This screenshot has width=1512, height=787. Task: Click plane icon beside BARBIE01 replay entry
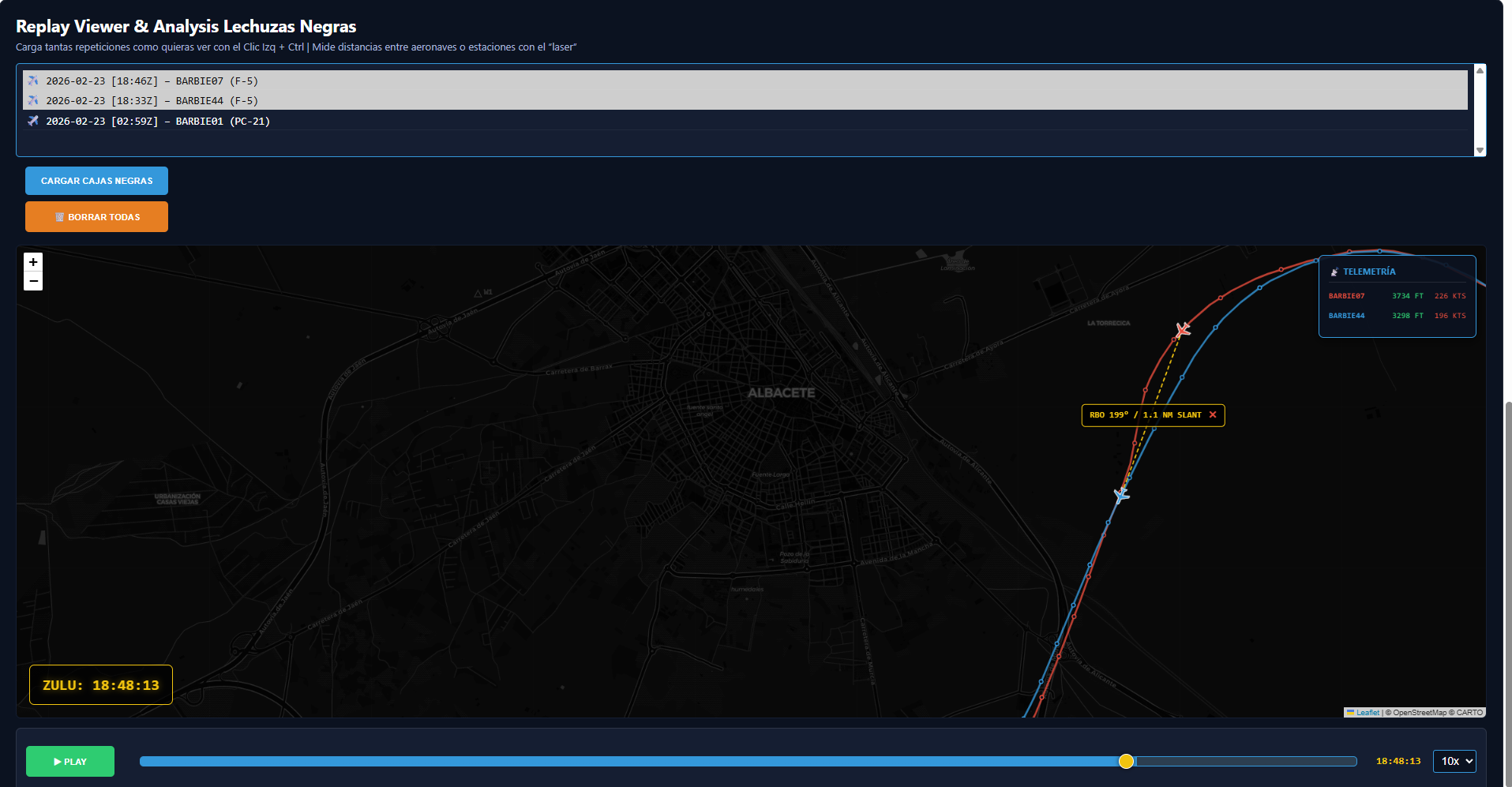[33, 121]
